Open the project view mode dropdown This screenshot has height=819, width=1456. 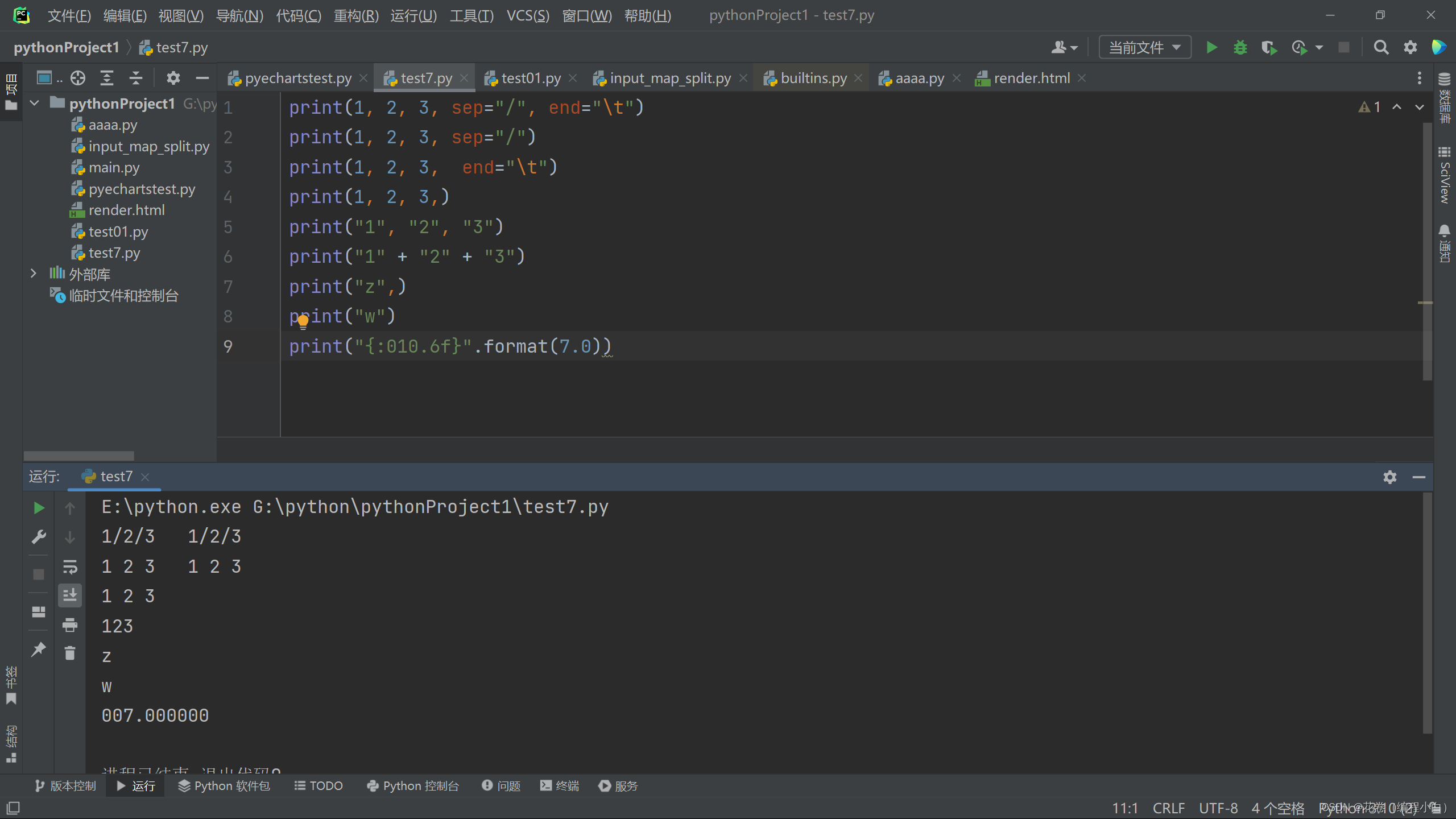click(x=49, y=78)
